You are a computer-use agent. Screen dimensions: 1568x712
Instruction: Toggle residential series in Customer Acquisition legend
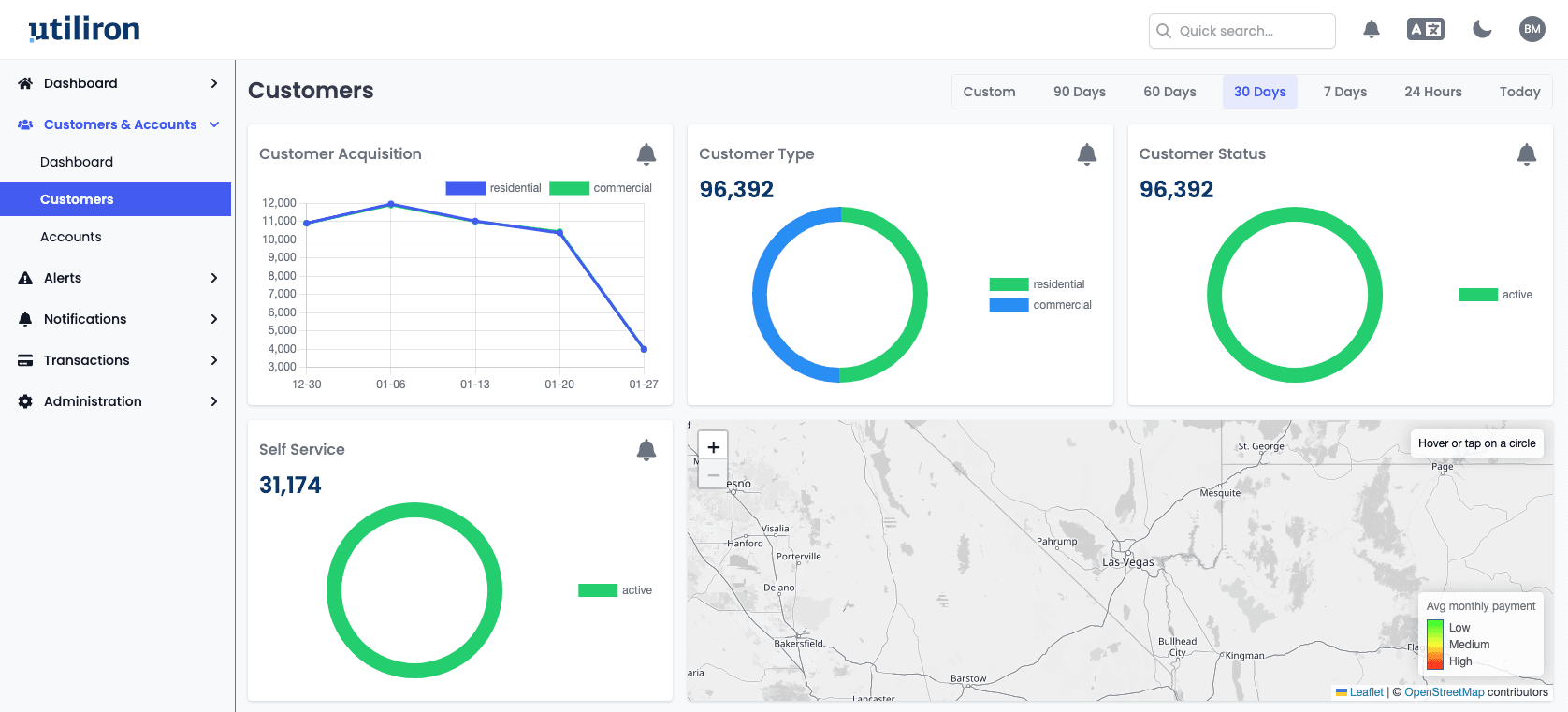494,188
